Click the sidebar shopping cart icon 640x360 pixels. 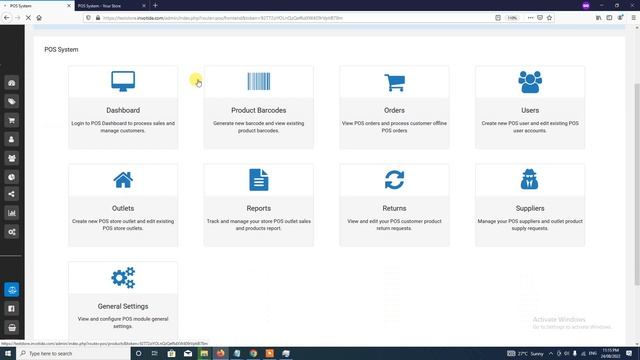tap(11, 120)
